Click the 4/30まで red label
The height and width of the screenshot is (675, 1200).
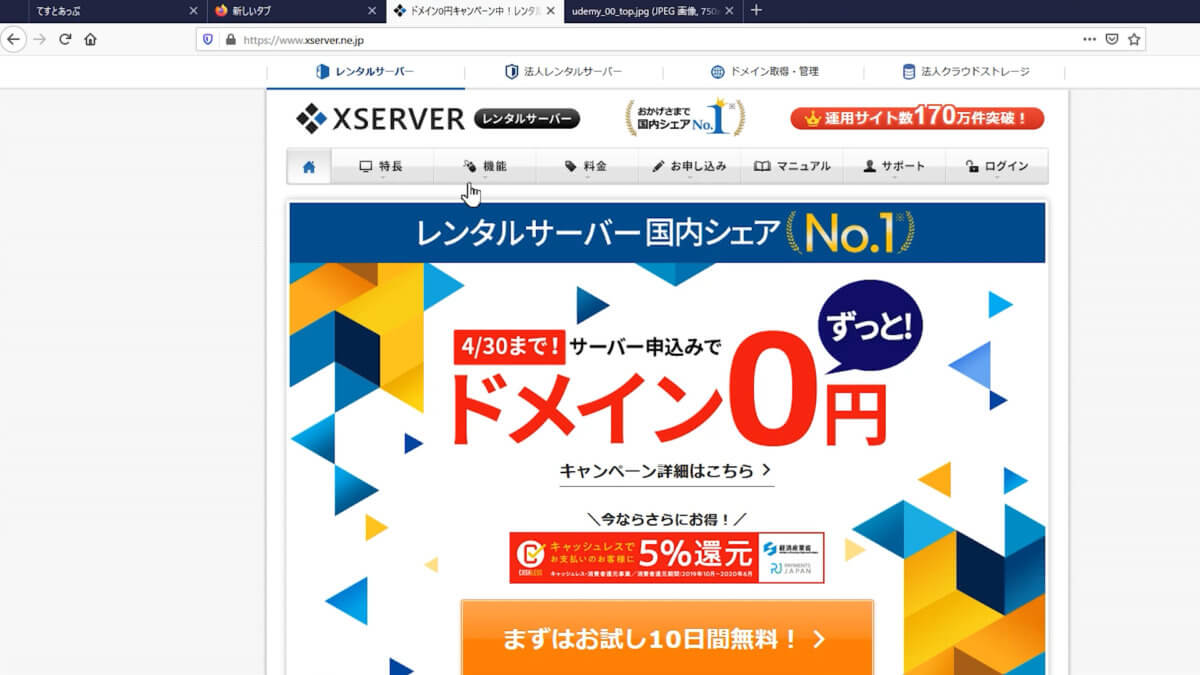(x=509, y=347)
